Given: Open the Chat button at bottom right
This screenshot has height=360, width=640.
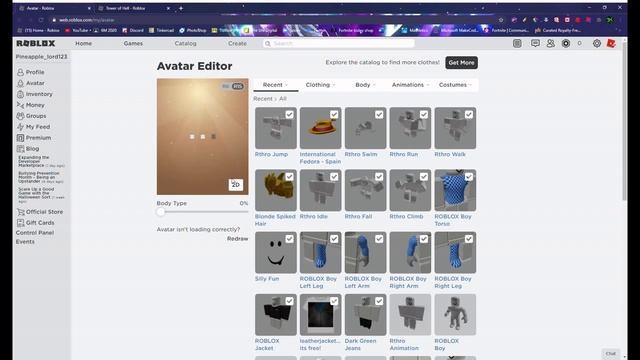Looking at the screenshot, I should click(x=611, y=353).
